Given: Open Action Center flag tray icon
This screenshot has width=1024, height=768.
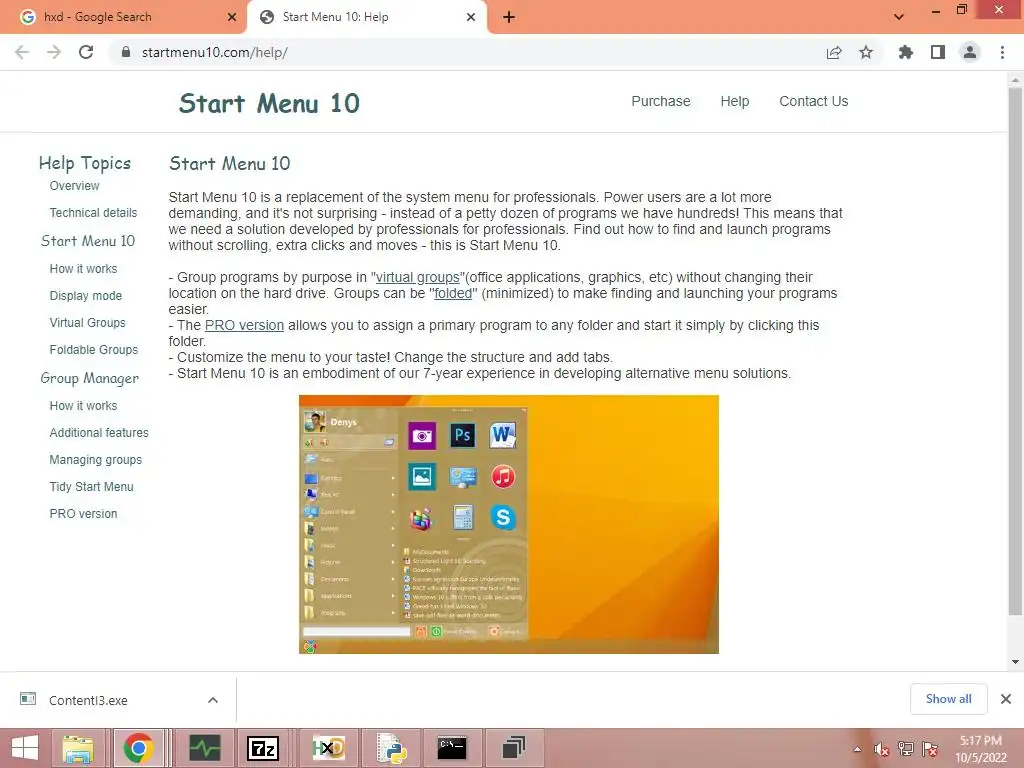Looking at the screenshot, I should tap(930, 749).
